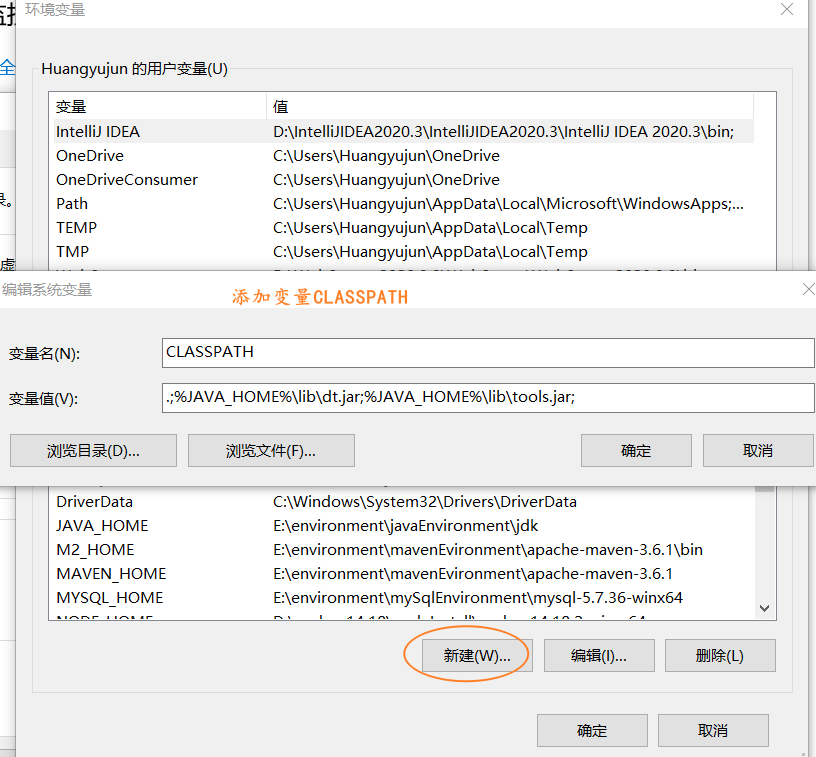816x757 pixels.
Task: Cancel with 取消 in 编辑系统变量 dialog
Action: coord(758,451)
